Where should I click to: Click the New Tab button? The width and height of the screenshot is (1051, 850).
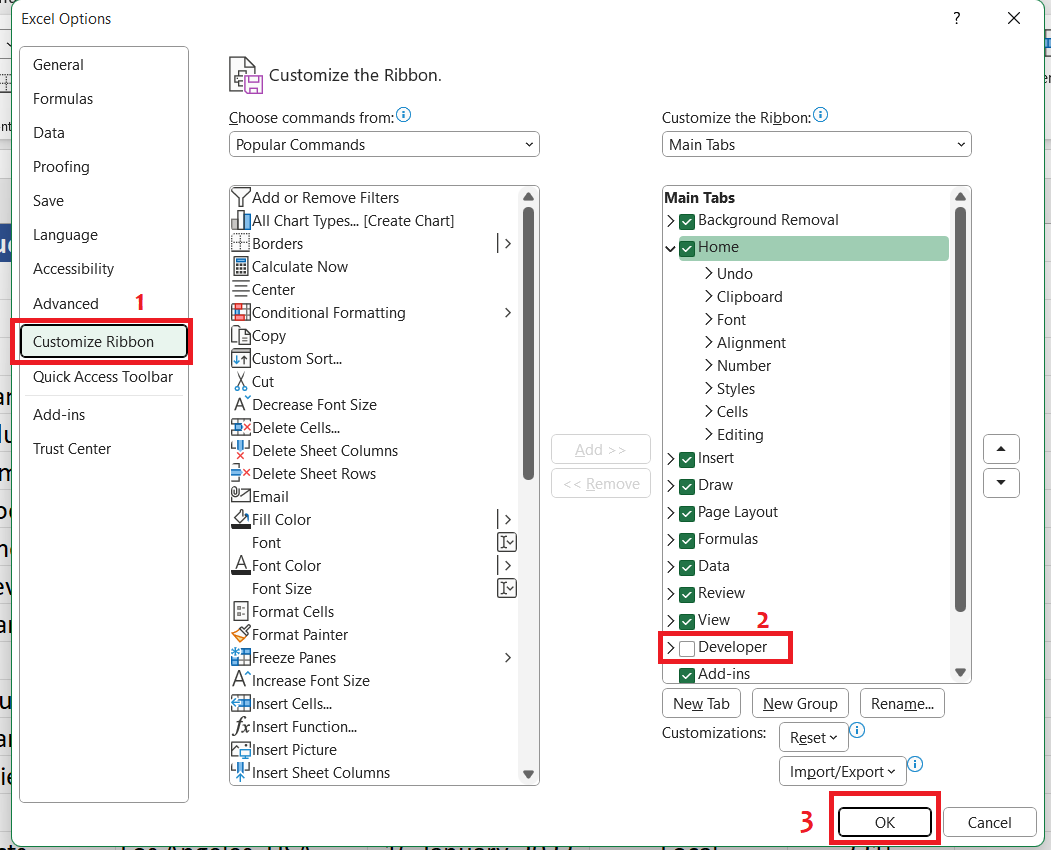[x=701, y=703]
